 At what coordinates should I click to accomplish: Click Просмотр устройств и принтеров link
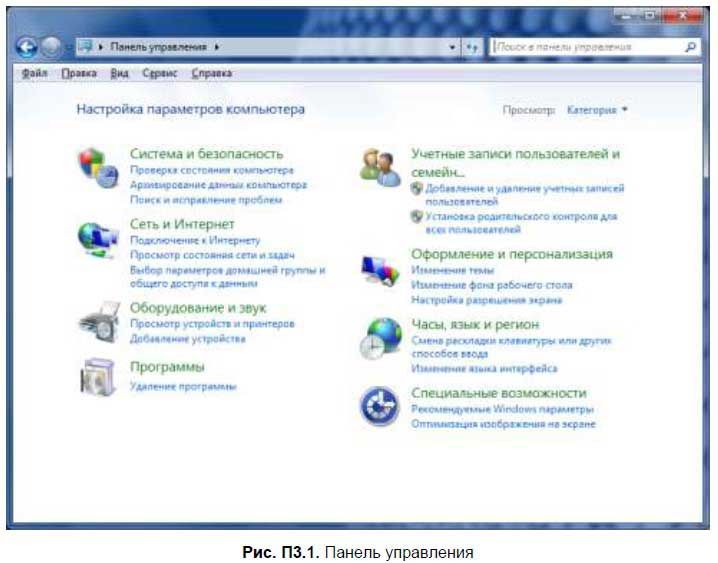[x=212, y=324]
